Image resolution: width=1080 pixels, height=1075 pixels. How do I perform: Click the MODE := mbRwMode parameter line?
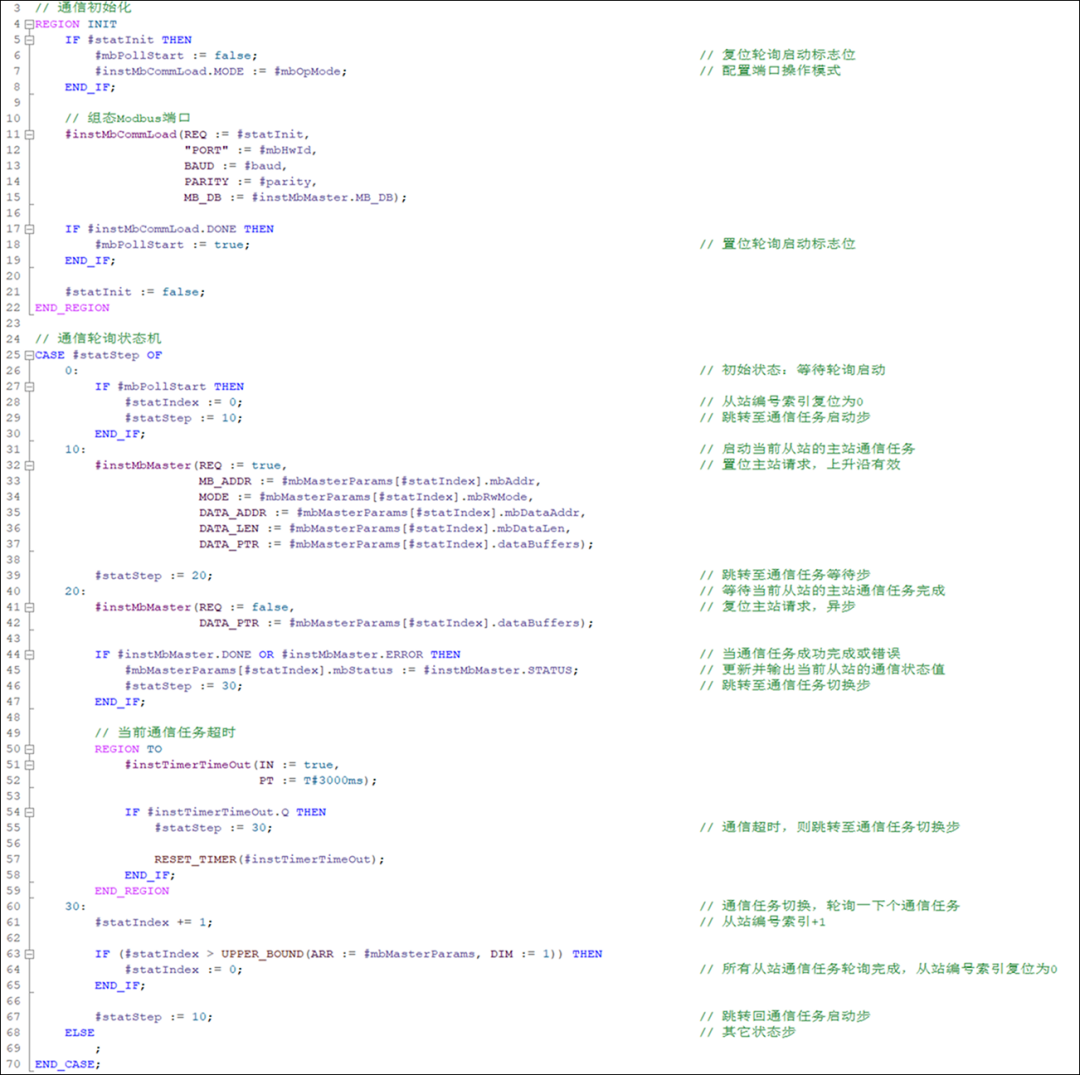pos(366,497)
